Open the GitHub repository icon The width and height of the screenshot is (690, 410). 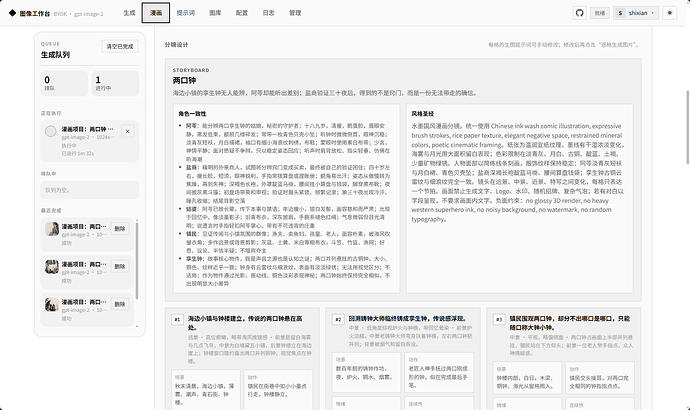click(x=580, y=13)
